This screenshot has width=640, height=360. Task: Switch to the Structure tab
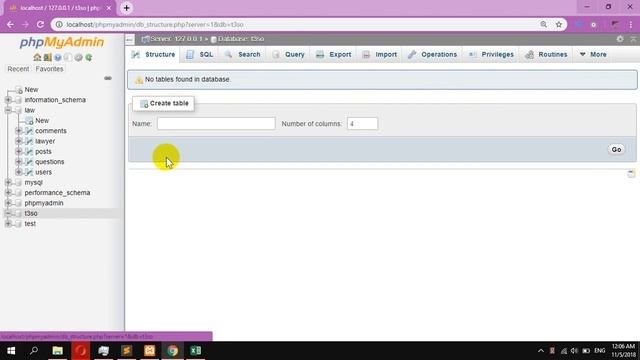(x=154, y=54)
